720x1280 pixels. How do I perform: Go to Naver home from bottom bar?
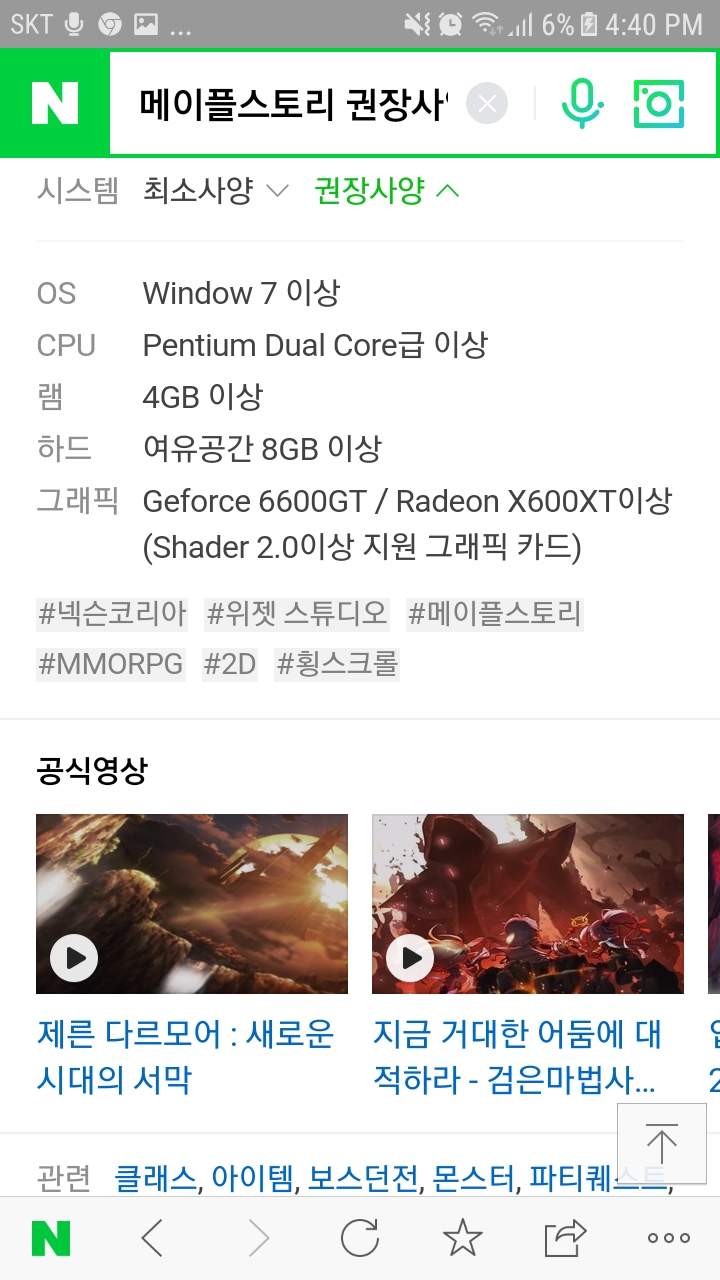[51, 1239]
